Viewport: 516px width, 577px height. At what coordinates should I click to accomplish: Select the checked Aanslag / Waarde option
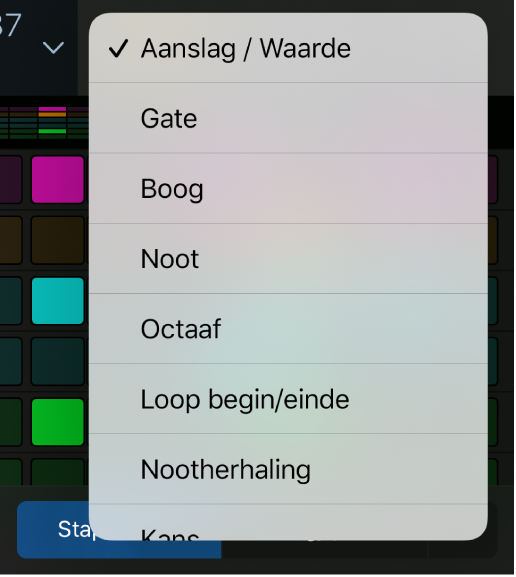point(288,48)
